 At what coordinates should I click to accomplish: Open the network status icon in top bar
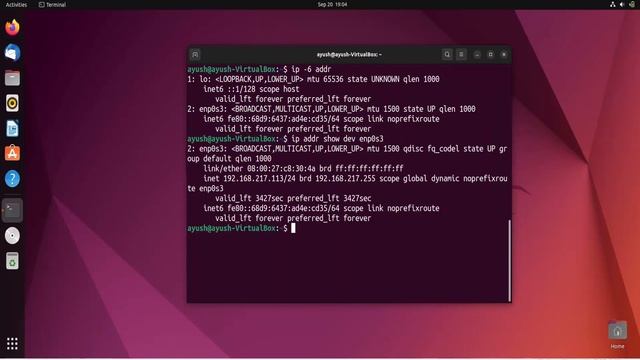point(613,4)
